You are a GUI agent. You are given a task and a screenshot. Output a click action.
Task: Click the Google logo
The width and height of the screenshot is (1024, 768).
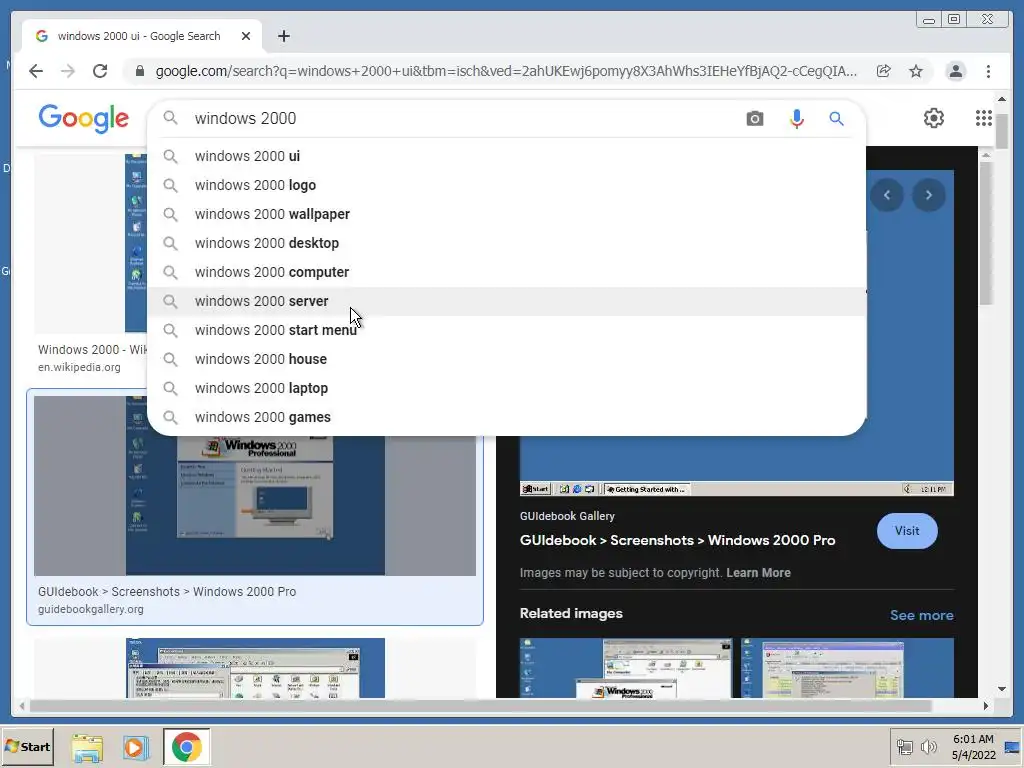[x=84, y=118]
